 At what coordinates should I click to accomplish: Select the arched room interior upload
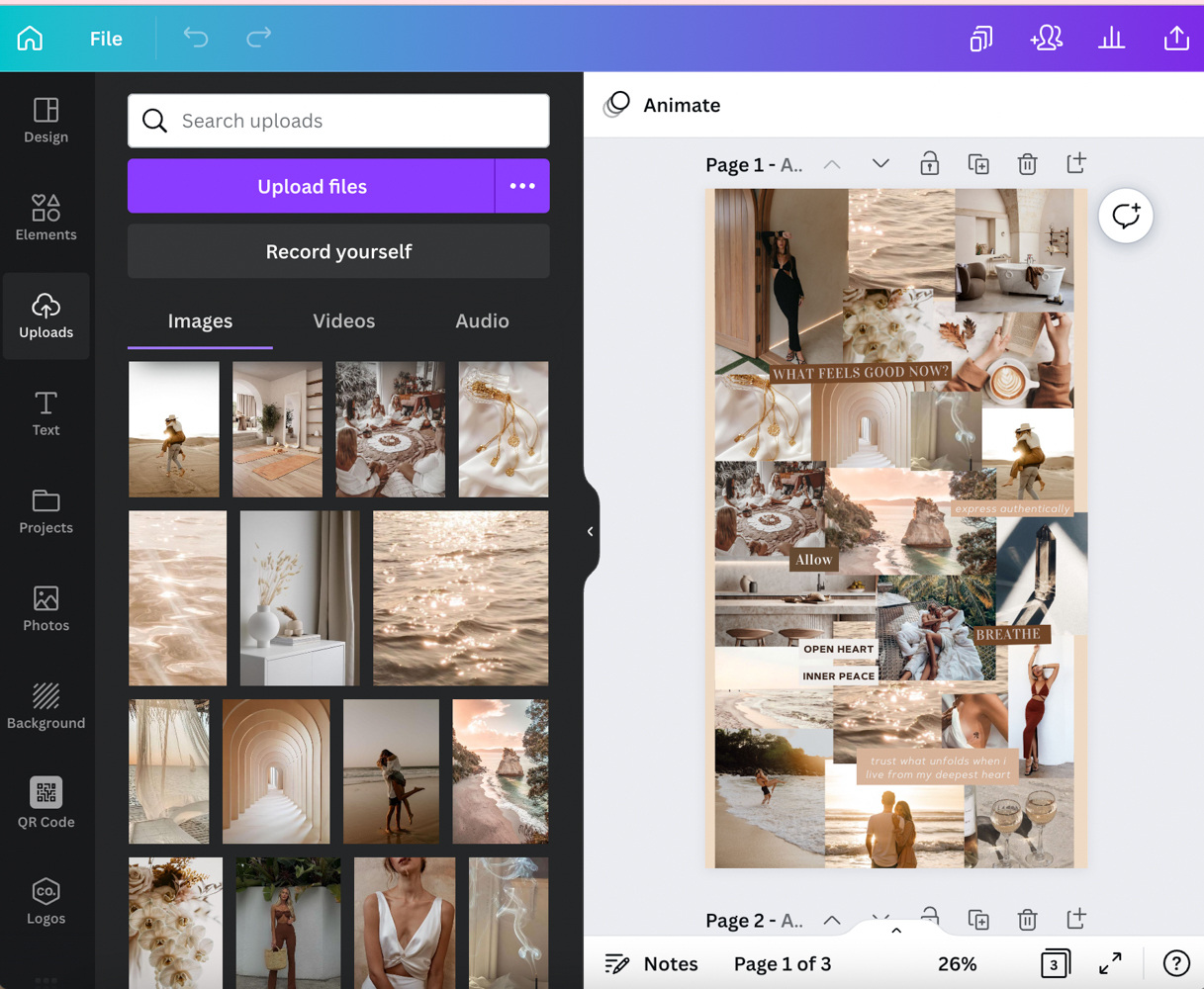[x=277, y=429]
